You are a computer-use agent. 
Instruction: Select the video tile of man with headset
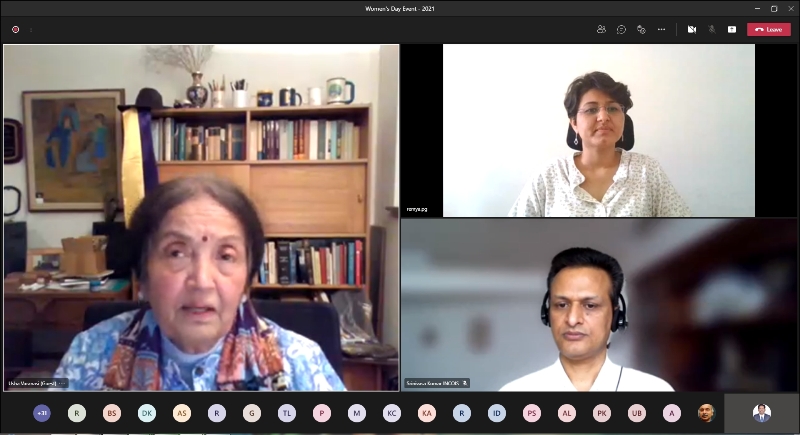pos(598,305)
